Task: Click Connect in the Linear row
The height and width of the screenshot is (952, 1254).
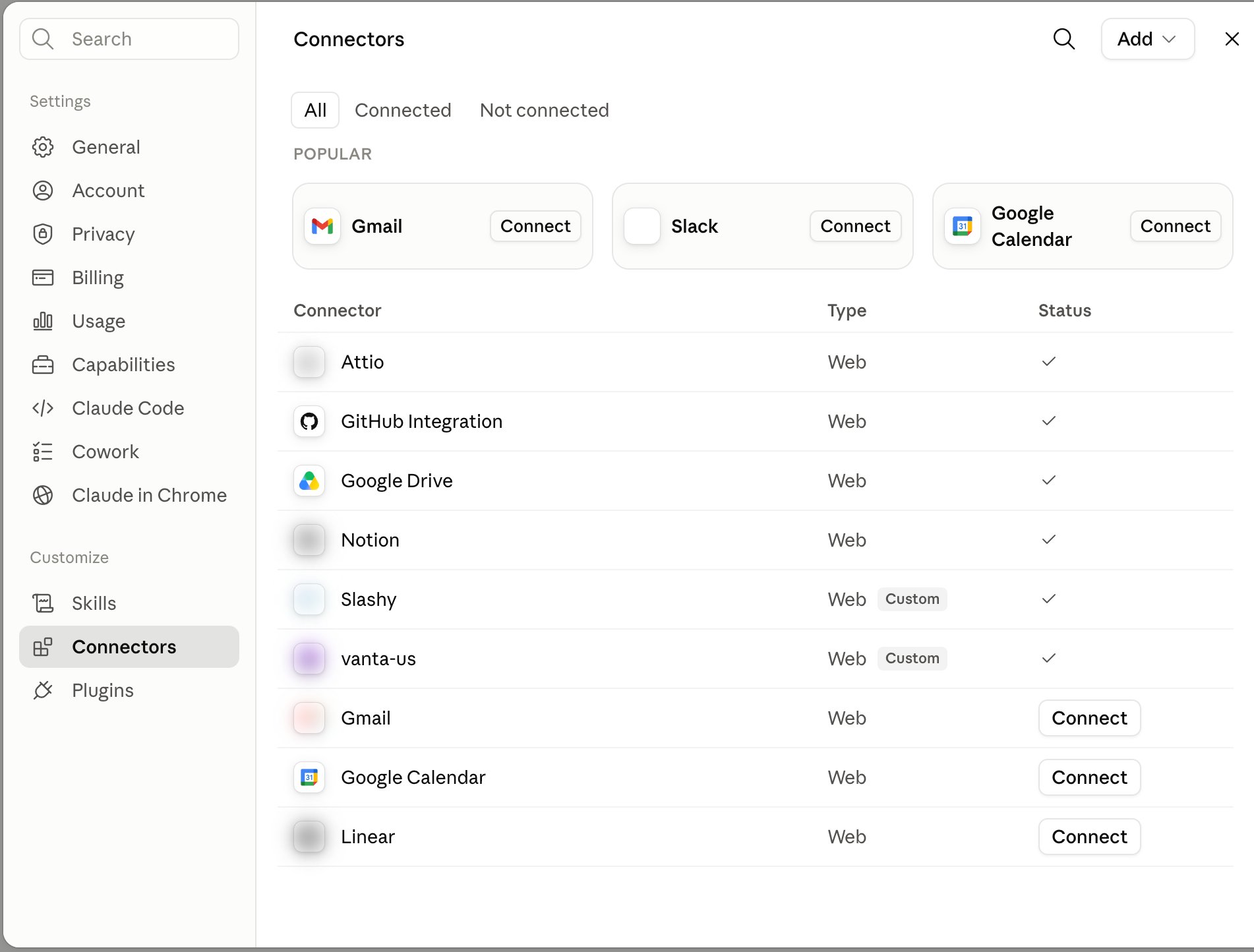Action: [x=1089, y=837]
